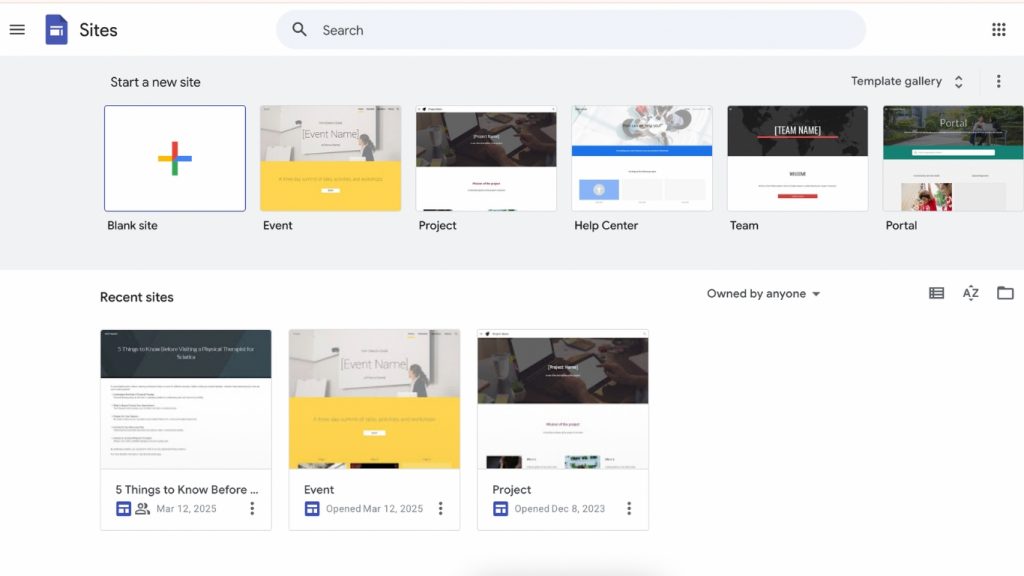This screenshot has width=1024, height=576.
Task: Open the Google apps launcher grid
Action: point(998,29)
